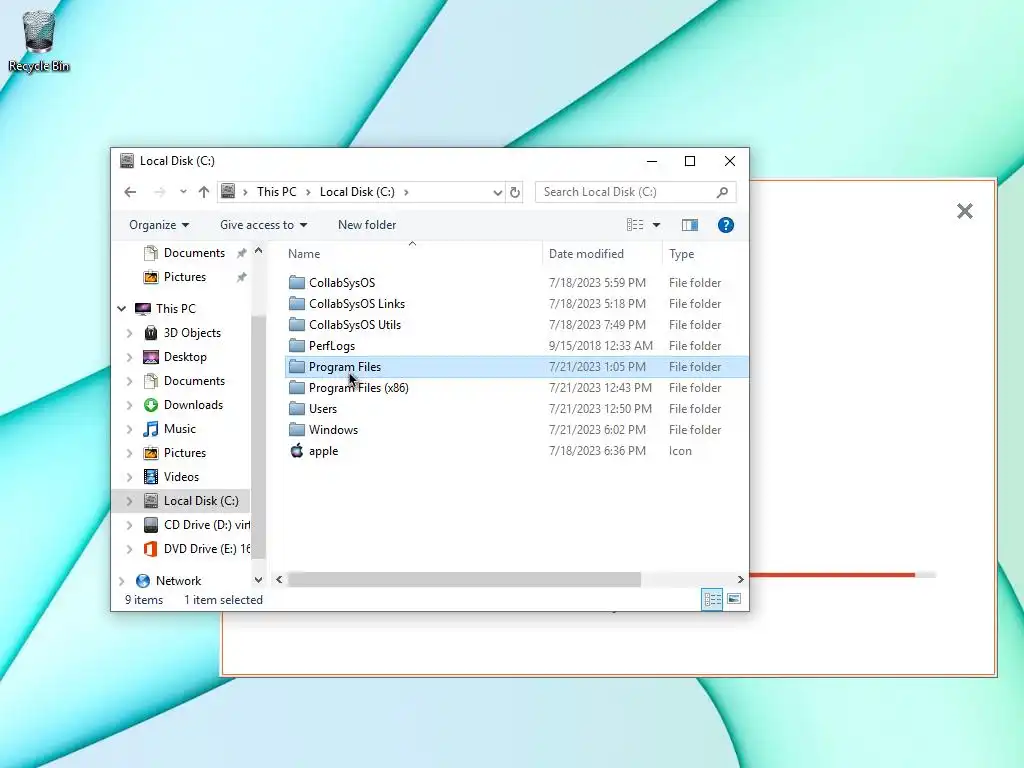Select Local Disk (C:) in navigation pane

pyautogui.click(x=201, y=501)
